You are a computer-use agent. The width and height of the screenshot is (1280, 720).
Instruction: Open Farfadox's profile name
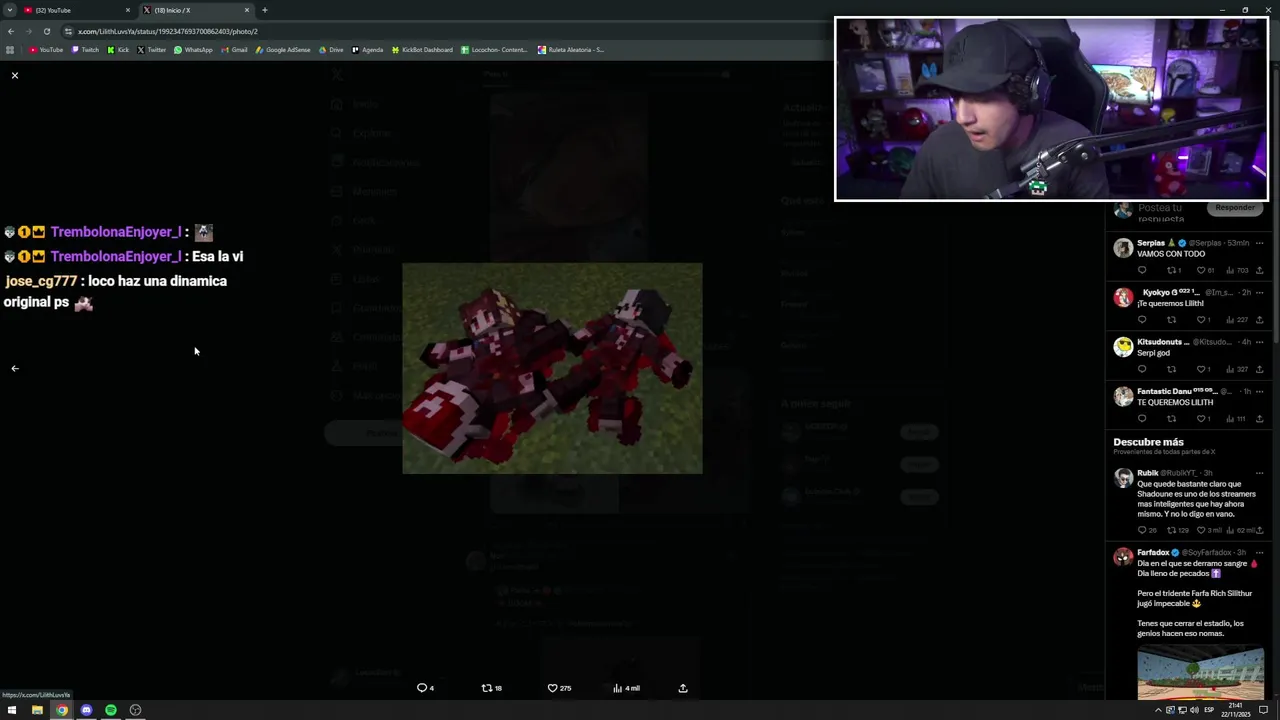(1153, 552)
